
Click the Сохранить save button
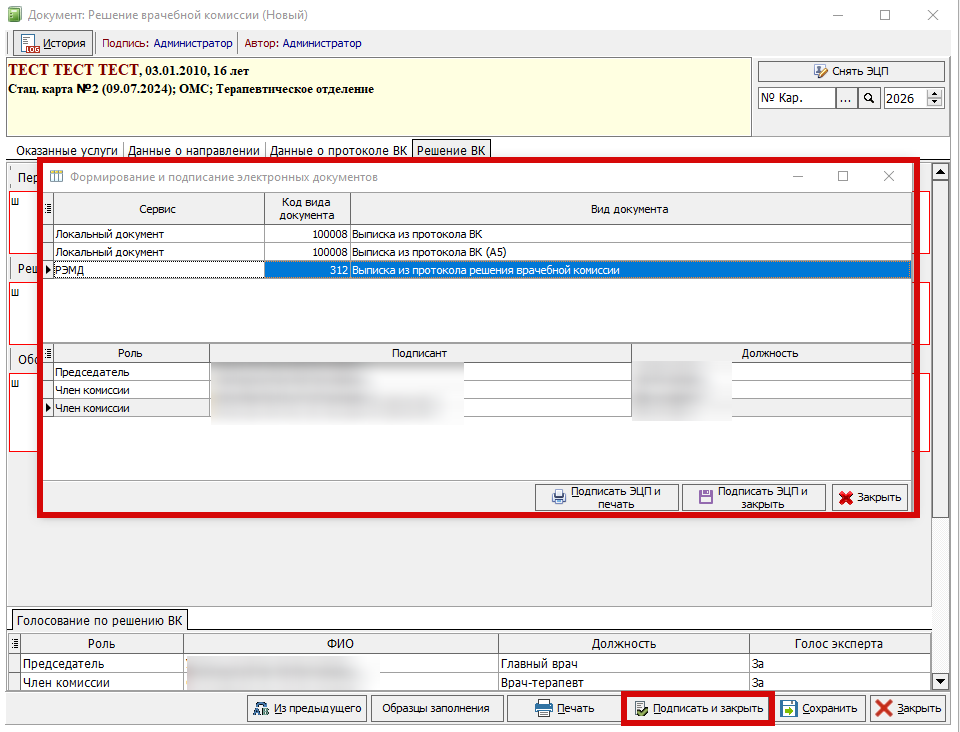819,708
